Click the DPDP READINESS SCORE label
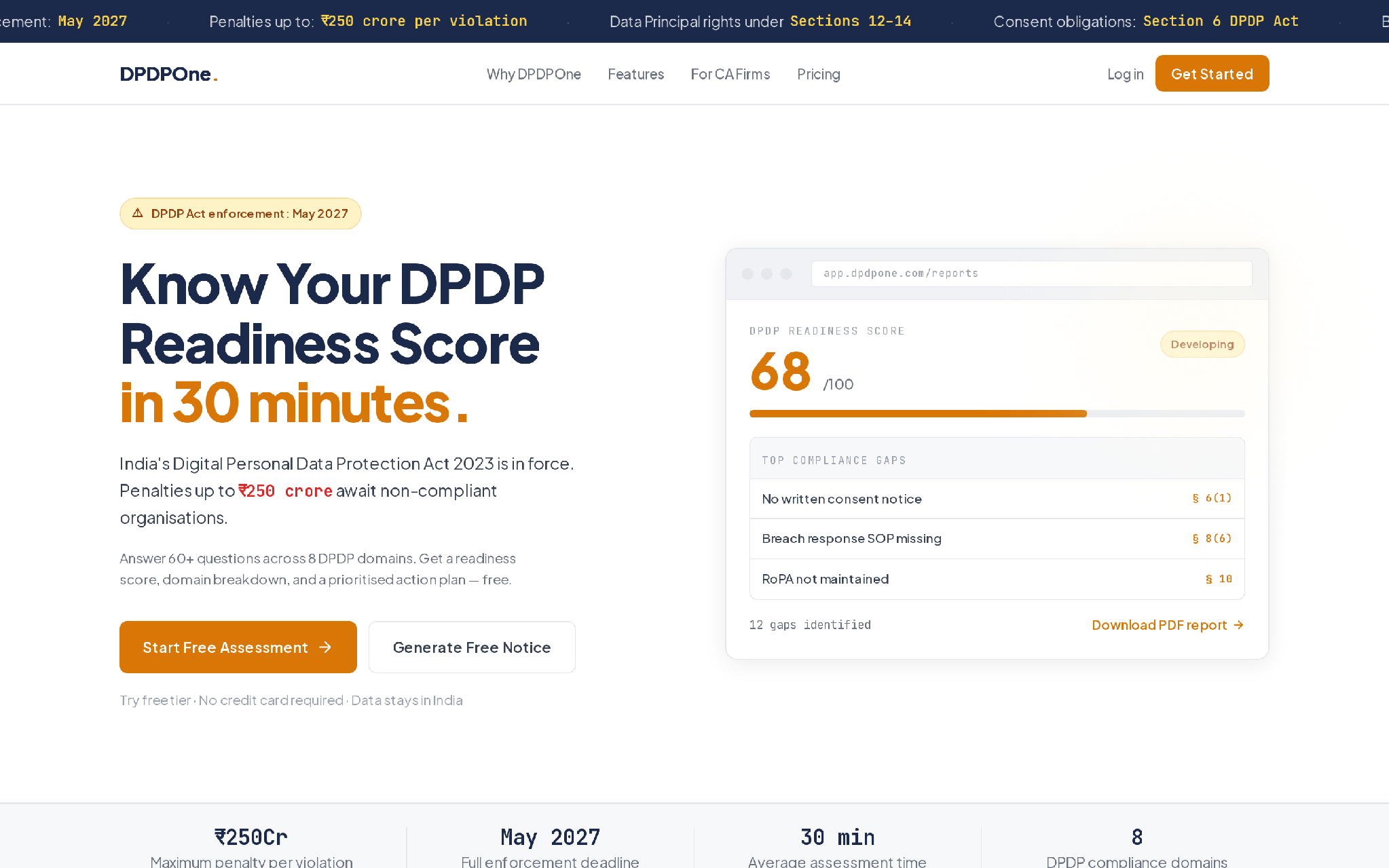Screen dimensions: 1389x868 (x=827, y=331)
